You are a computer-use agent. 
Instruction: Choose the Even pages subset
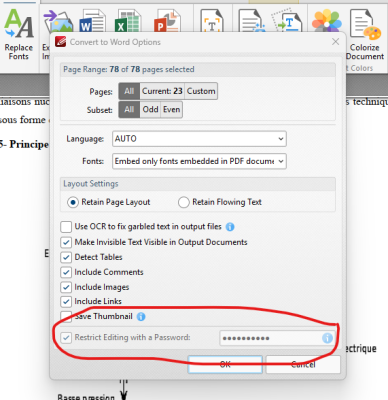pyautogui.click(x=171, y=109)
